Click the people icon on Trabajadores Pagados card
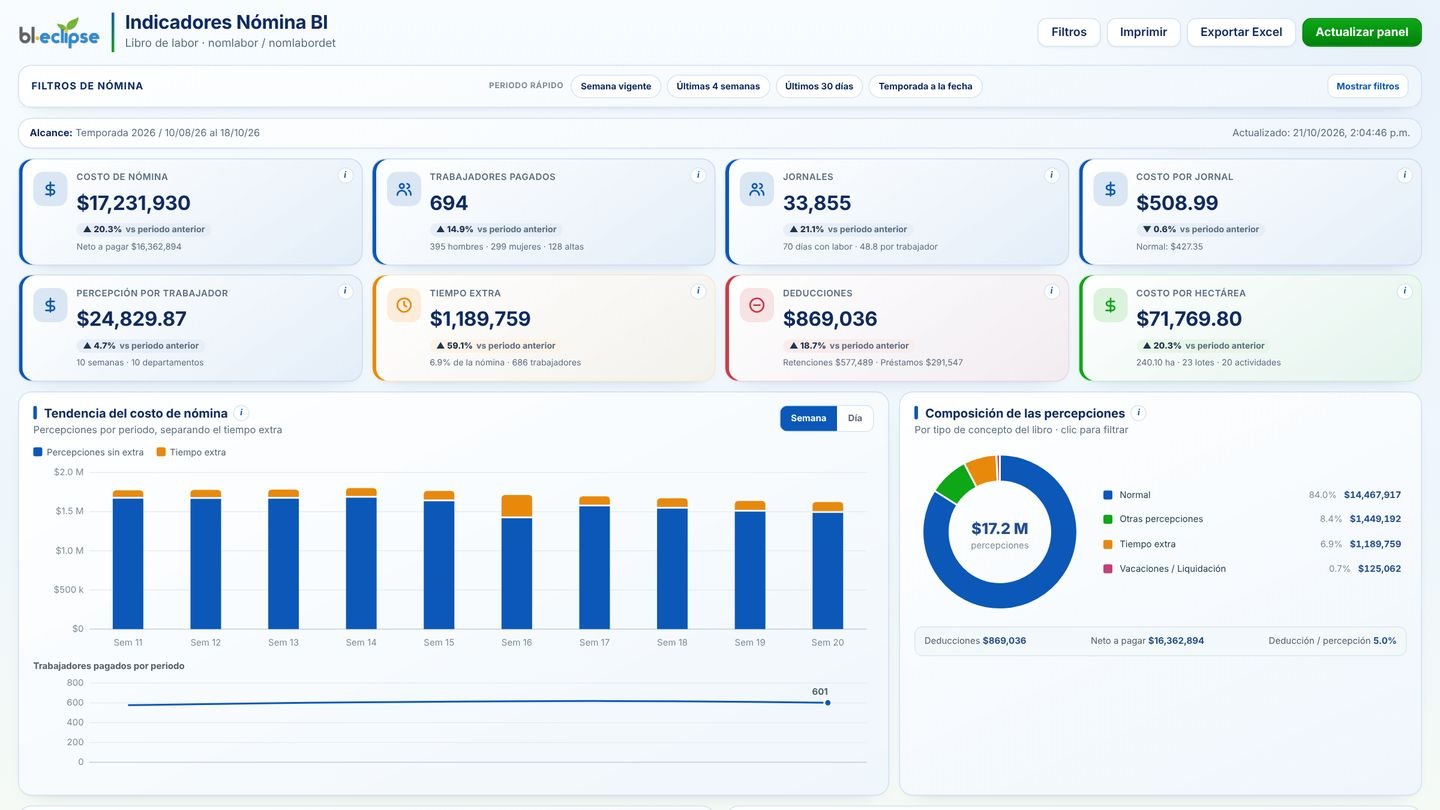The width and height of the screenshot is (1440, 810). point(404,189)
